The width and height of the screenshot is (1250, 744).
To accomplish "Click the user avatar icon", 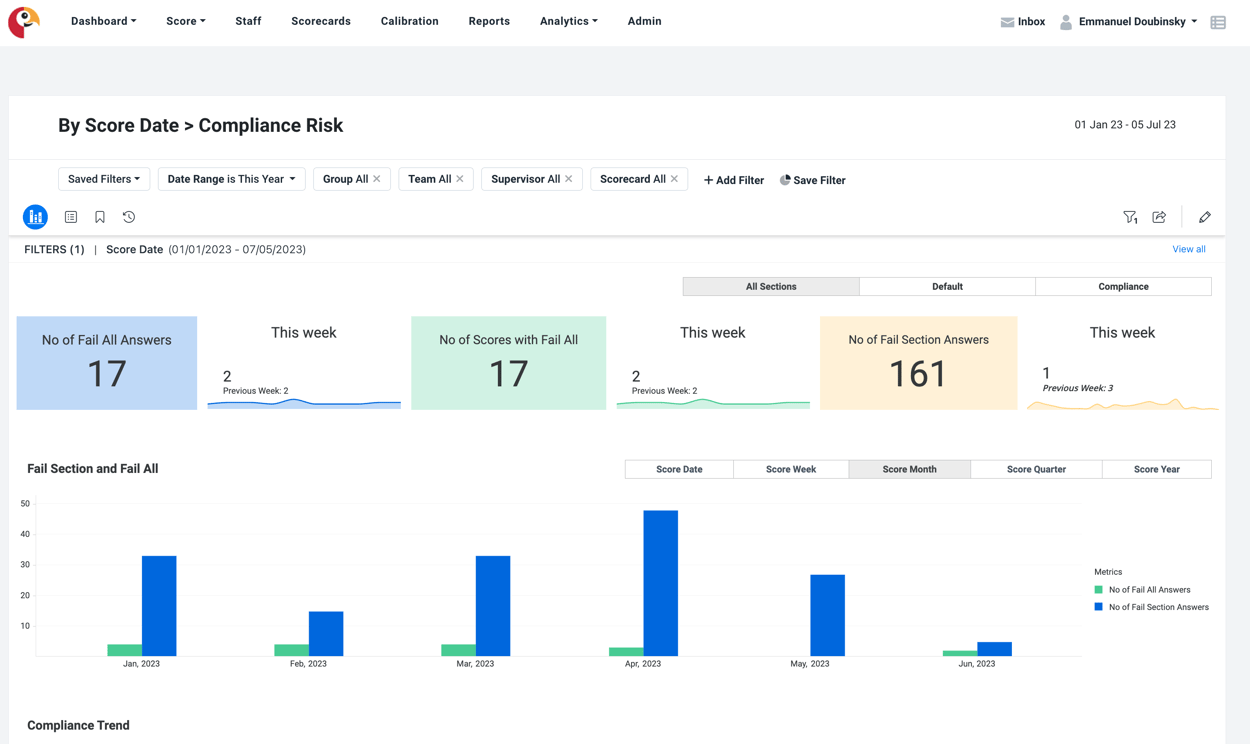I will (x=1066, y=22).
